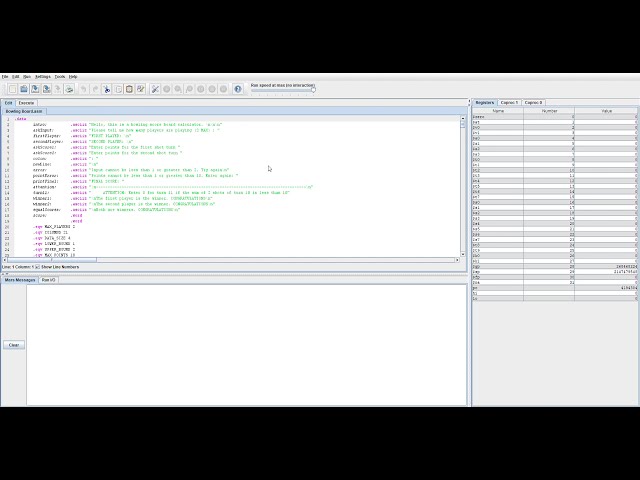Open the File menu

click(5, 76)
